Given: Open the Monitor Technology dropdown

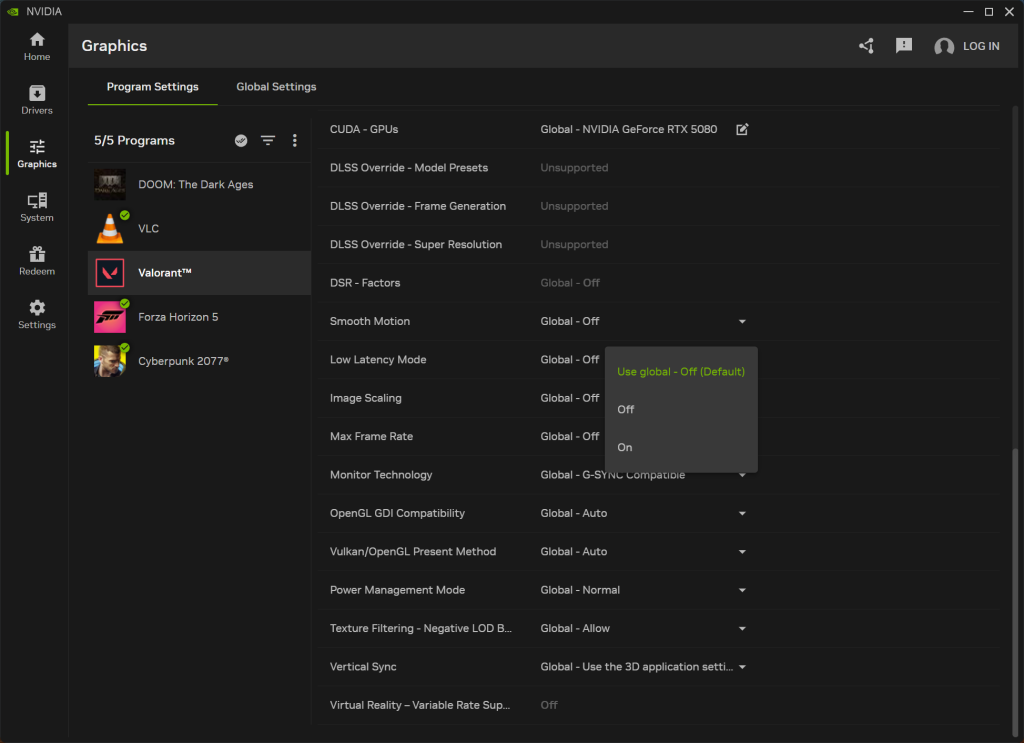Looking at the screenshot, I should coord(742,475).
